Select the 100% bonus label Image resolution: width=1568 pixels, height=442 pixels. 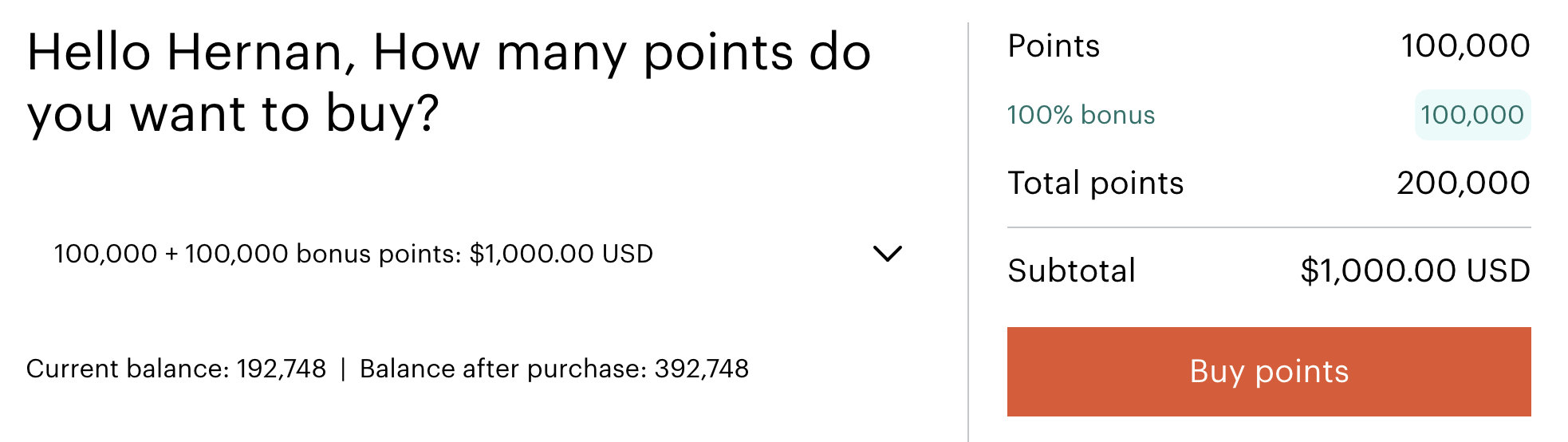pyautogui.click(x=1081, y=115)
